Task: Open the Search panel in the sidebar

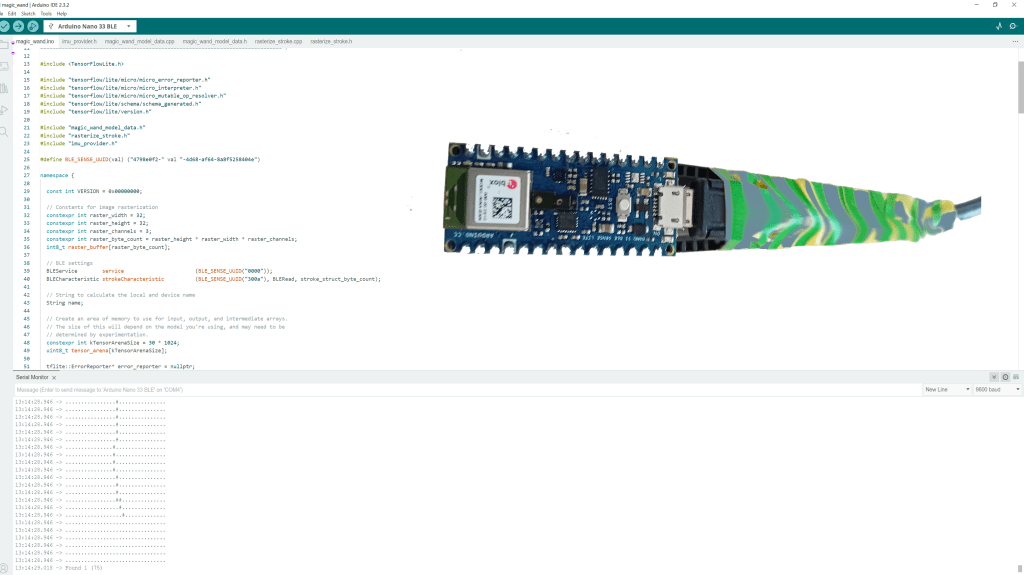Action: tap(4, 131)
